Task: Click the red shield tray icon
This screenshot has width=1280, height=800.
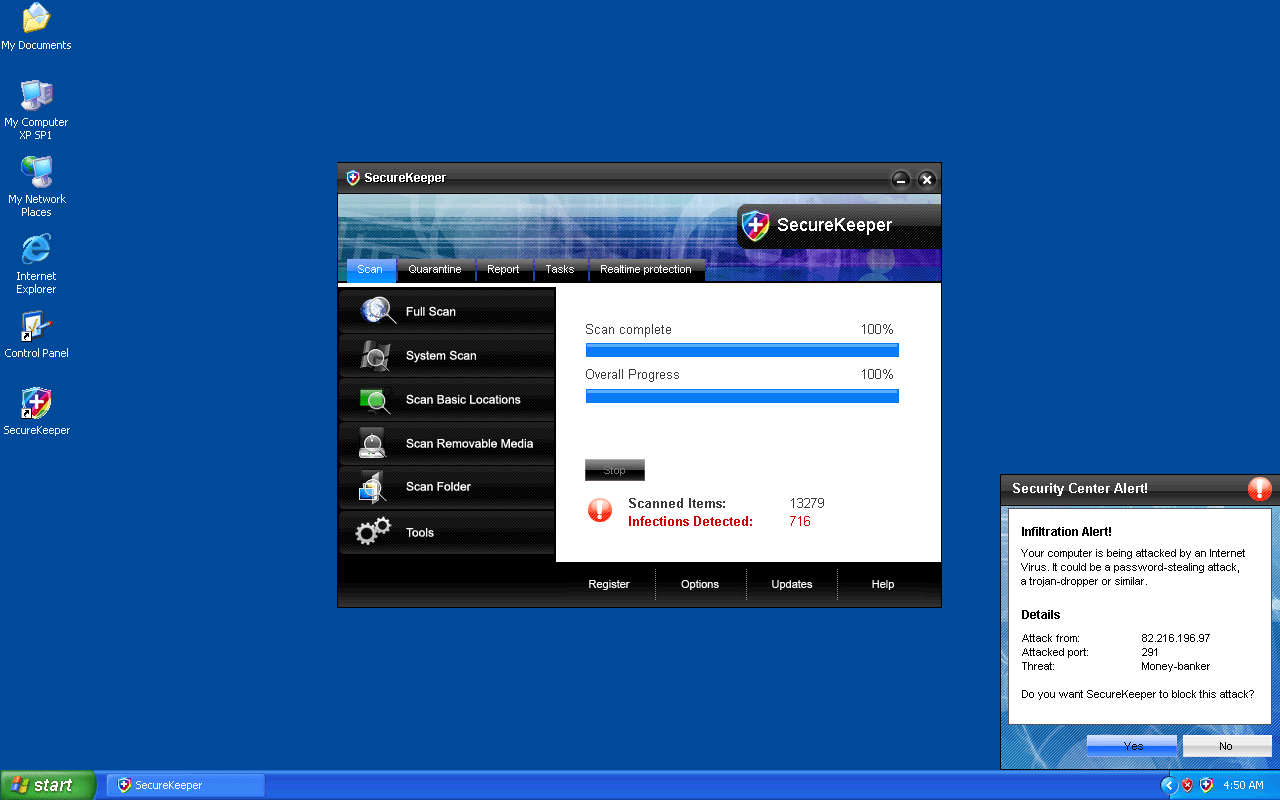Action: coord(1187,785)
